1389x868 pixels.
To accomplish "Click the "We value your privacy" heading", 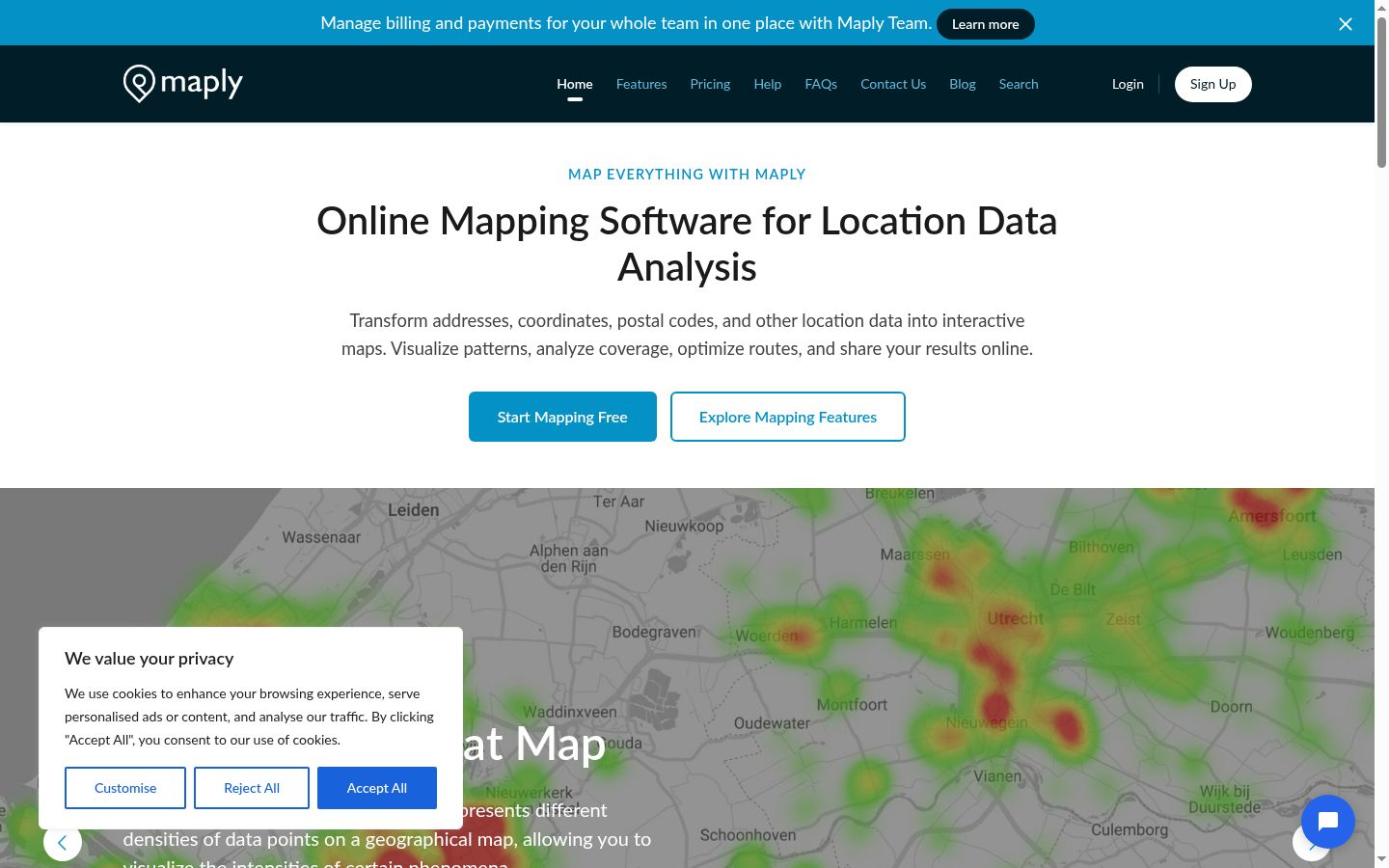I will tap(150, 659).
